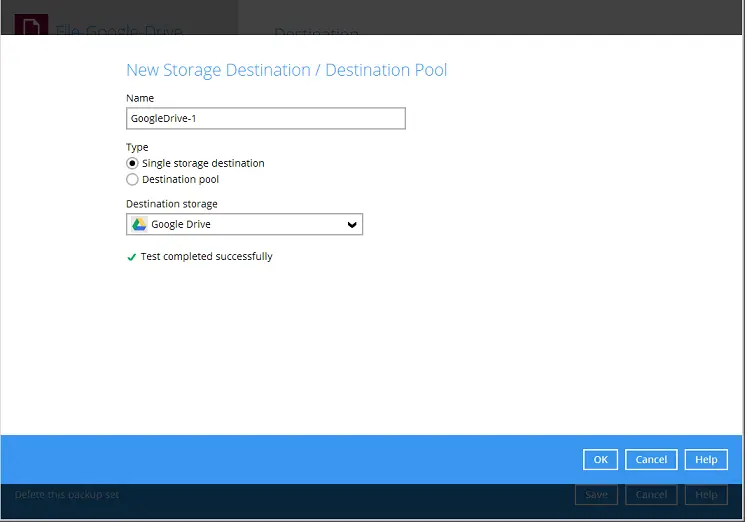747x522 pixels.
Task: Click the dimmed Help button at bottom
Action: (706, 495)
